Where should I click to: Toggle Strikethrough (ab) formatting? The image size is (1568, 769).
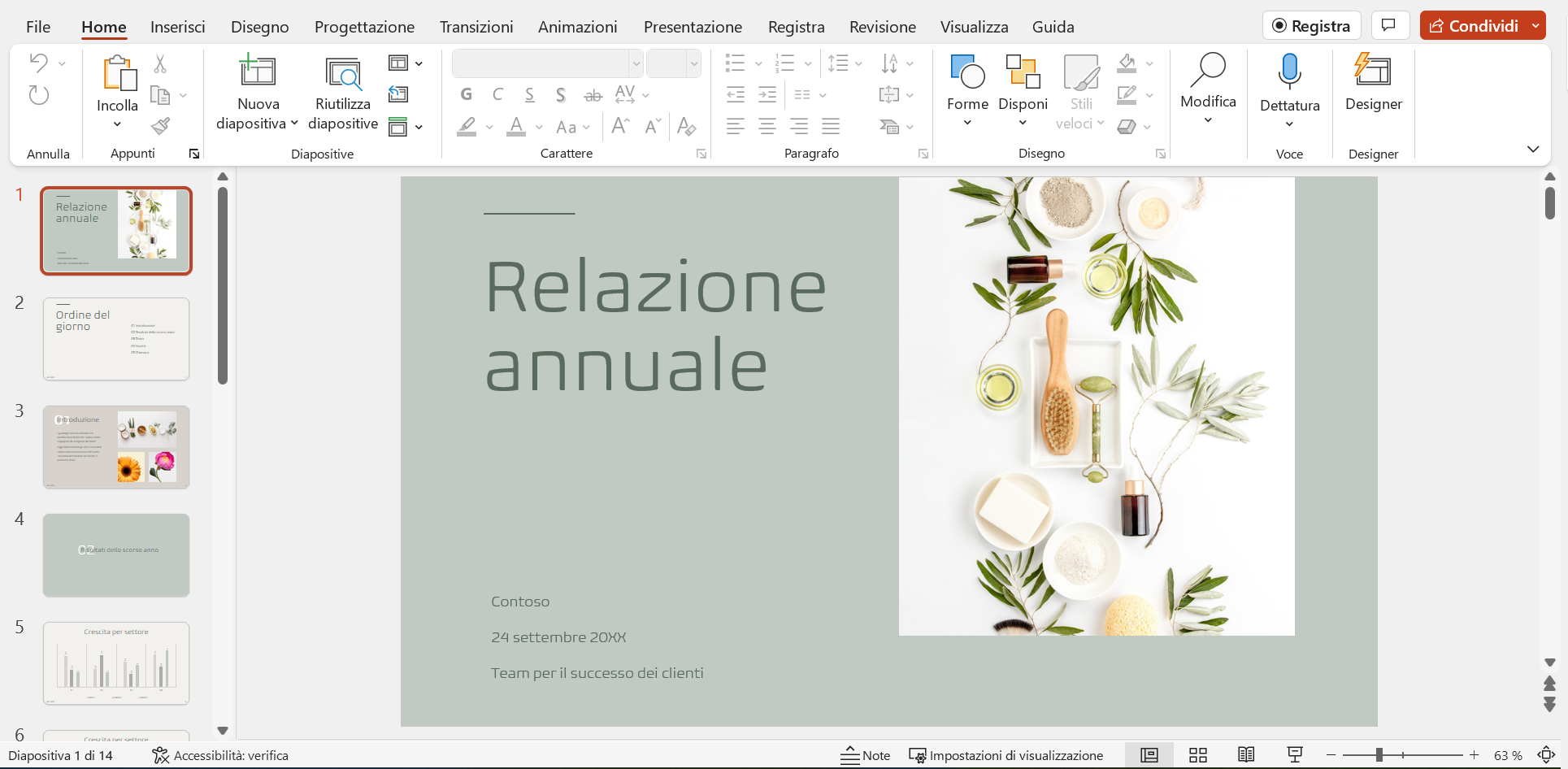(x=593, y=95)
